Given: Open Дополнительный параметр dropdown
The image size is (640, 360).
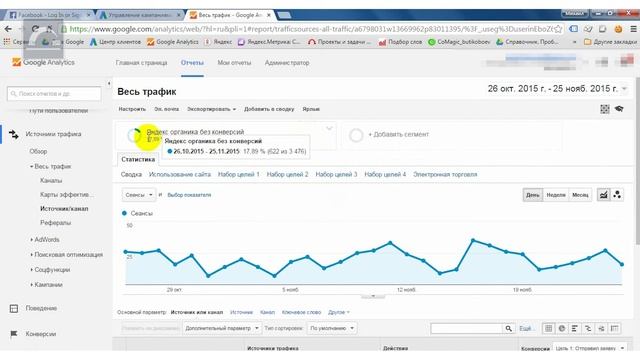Looking at the screenshot, I should [x=222, y=328].
